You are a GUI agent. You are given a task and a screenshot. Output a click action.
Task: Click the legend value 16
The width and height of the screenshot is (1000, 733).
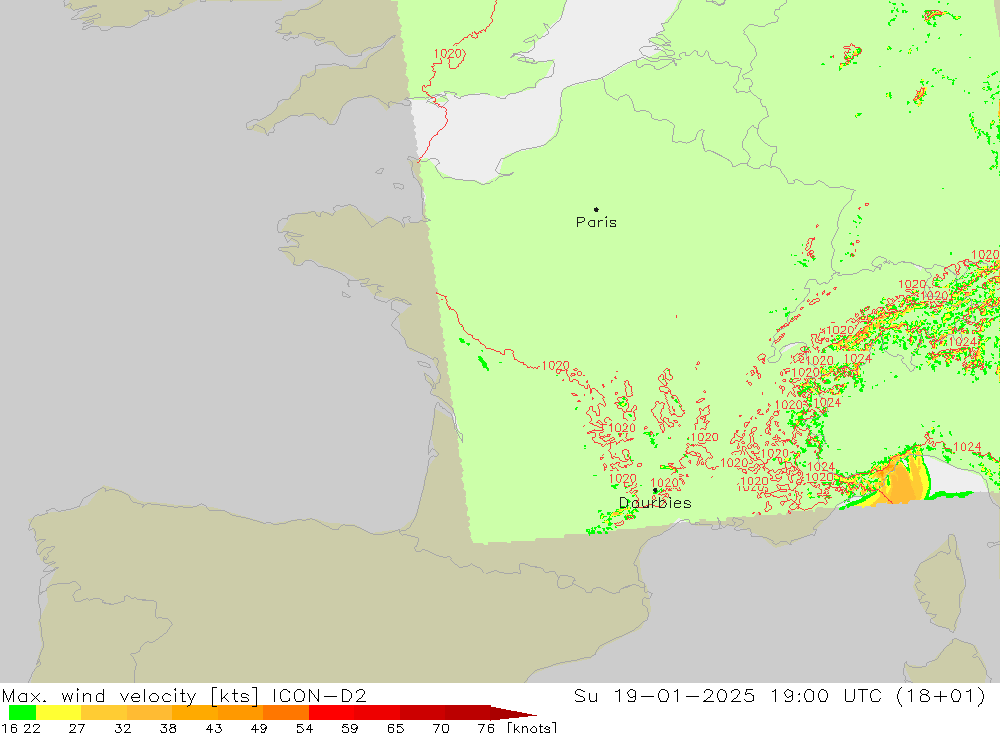9,728
